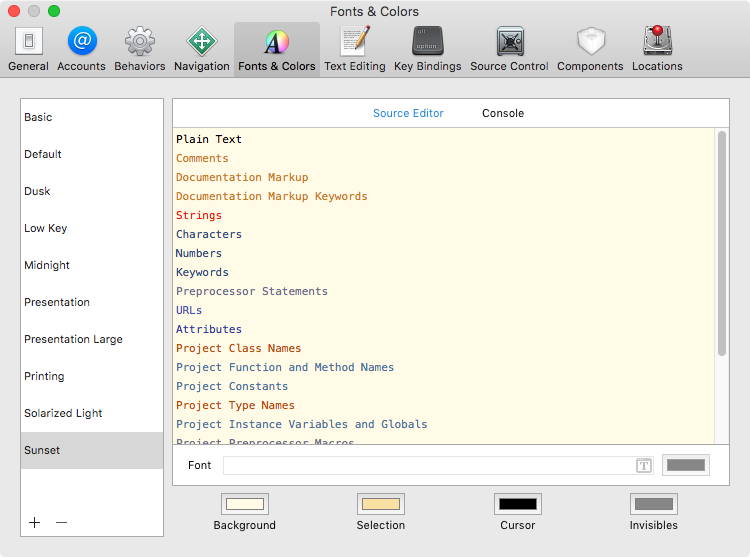Screen dimensions: 750x557
Task: Select the Midnight theme
Action: pos(92,265)
